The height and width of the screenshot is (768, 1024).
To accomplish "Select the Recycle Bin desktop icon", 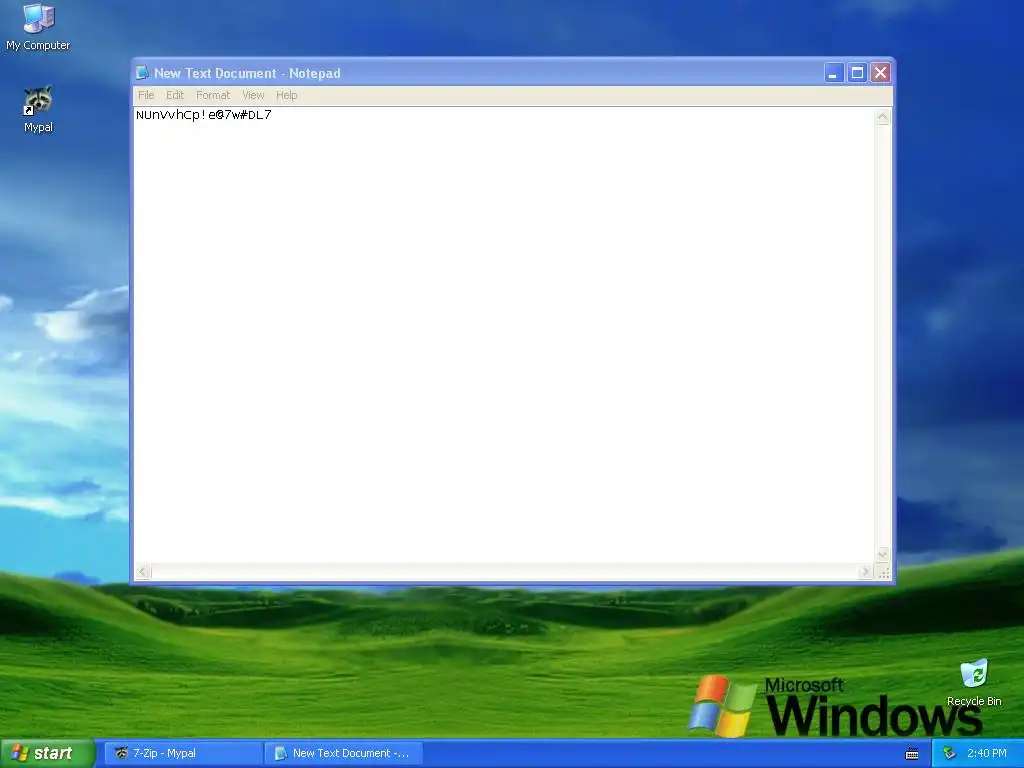I will click(x=974, y=683).
